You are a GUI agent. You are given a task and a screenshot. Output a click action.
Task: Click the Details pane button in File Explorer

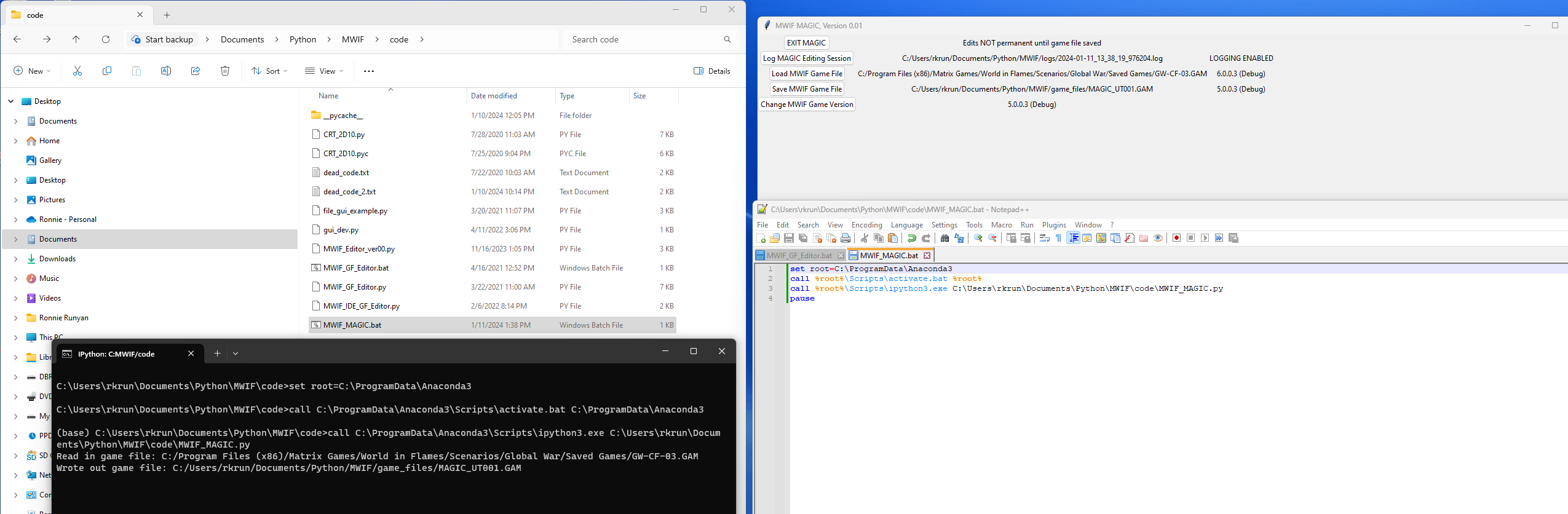tap(712, 71)
